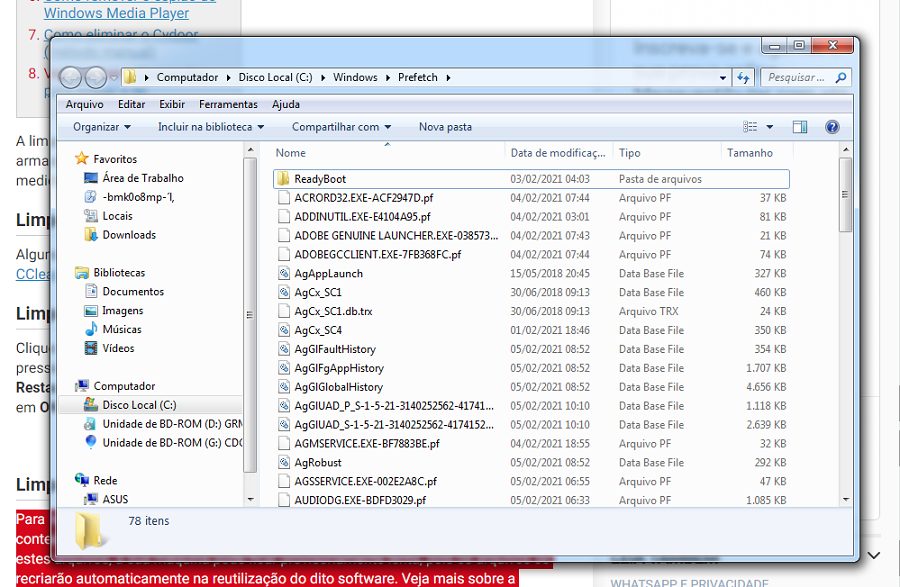Screen dimensions: 900x587
Task: Select ADDINUTIL.EXE-E4104A95.pf file icon
Action: (284, 217)
